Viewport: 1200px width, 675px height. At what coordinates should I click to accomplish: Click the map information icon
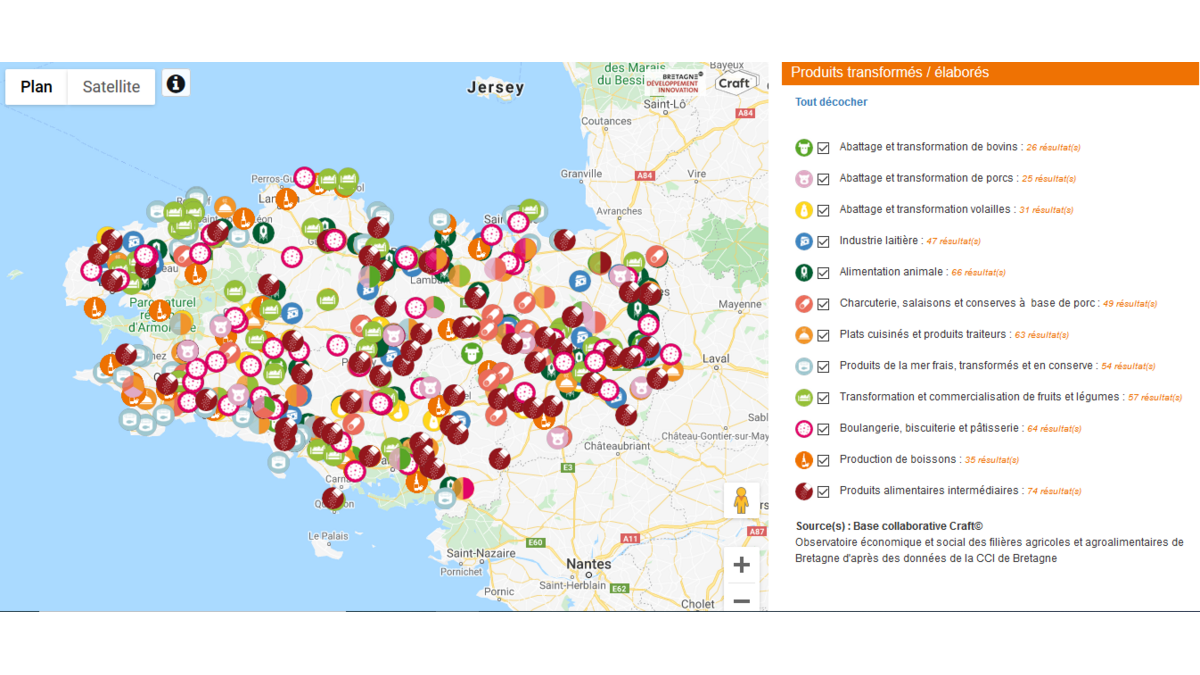coord(176,84)
